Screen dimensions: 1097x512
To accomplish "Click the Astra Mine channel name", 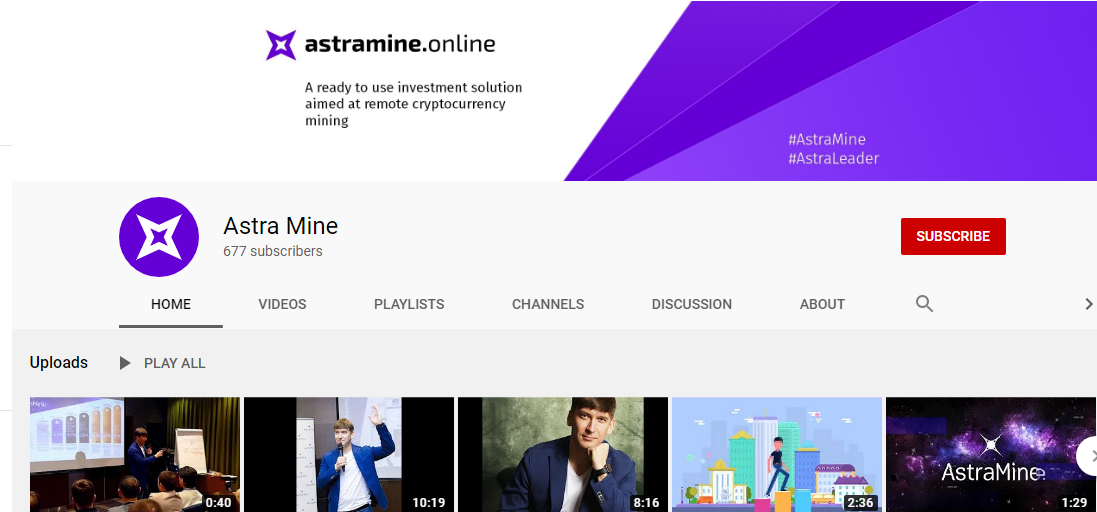I will point(281,226).
